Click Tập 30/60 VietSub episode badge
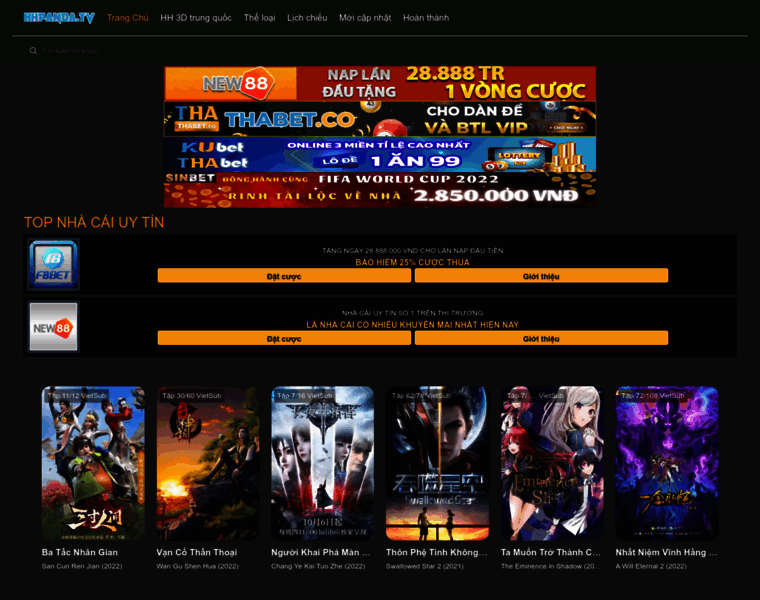Screen dimensions: 760x600 point(191,395)
